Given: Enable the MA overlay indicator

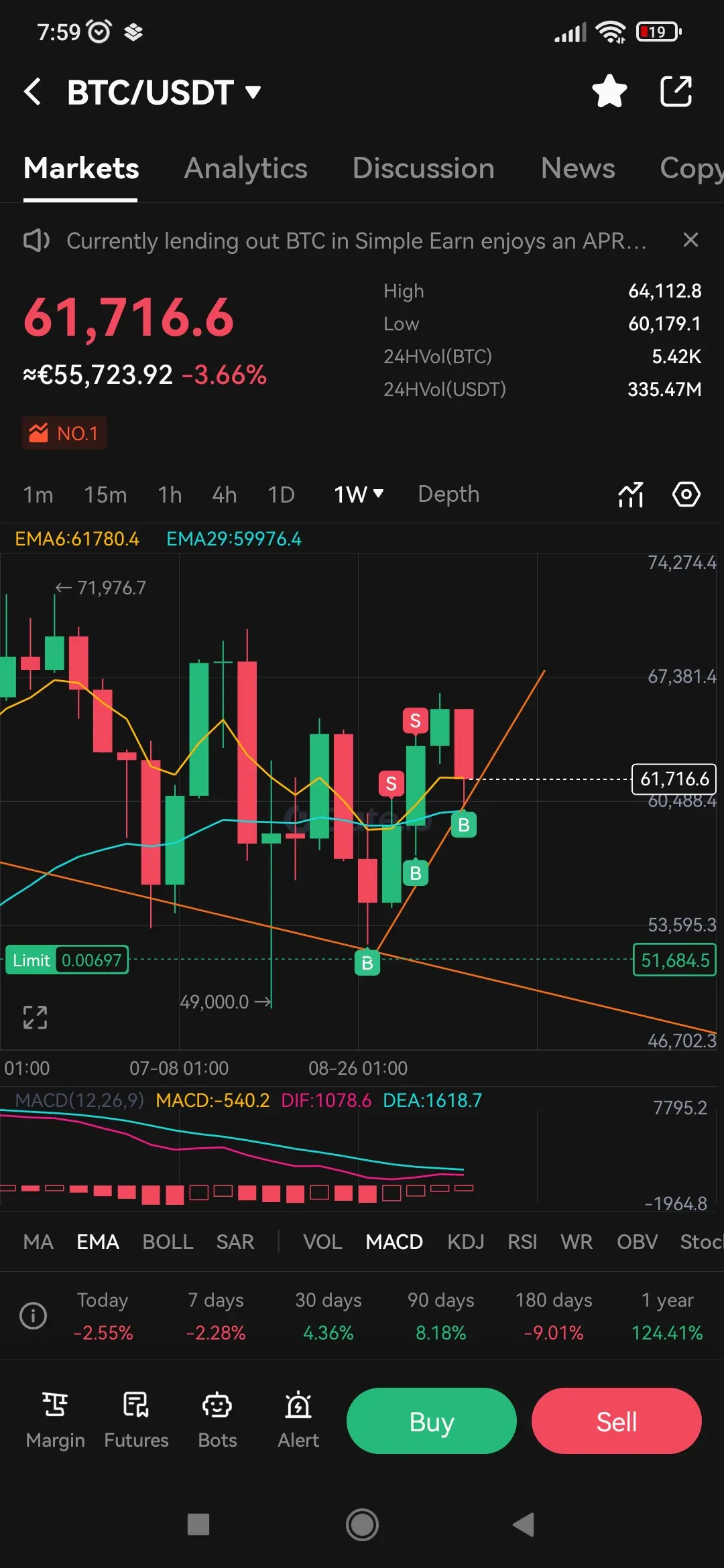Looking at the screenshot, I should point(38,1242).
